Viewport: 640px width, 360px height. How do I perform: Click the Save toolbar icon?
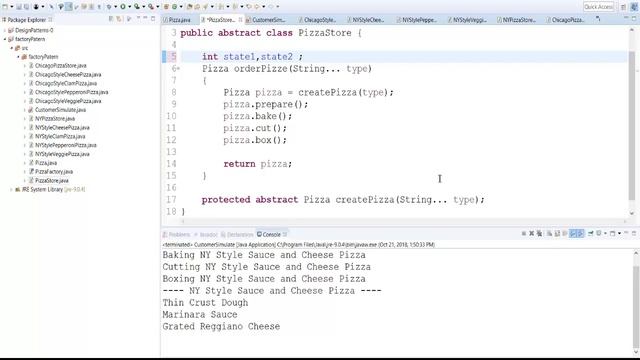click(x=19, y=7)
